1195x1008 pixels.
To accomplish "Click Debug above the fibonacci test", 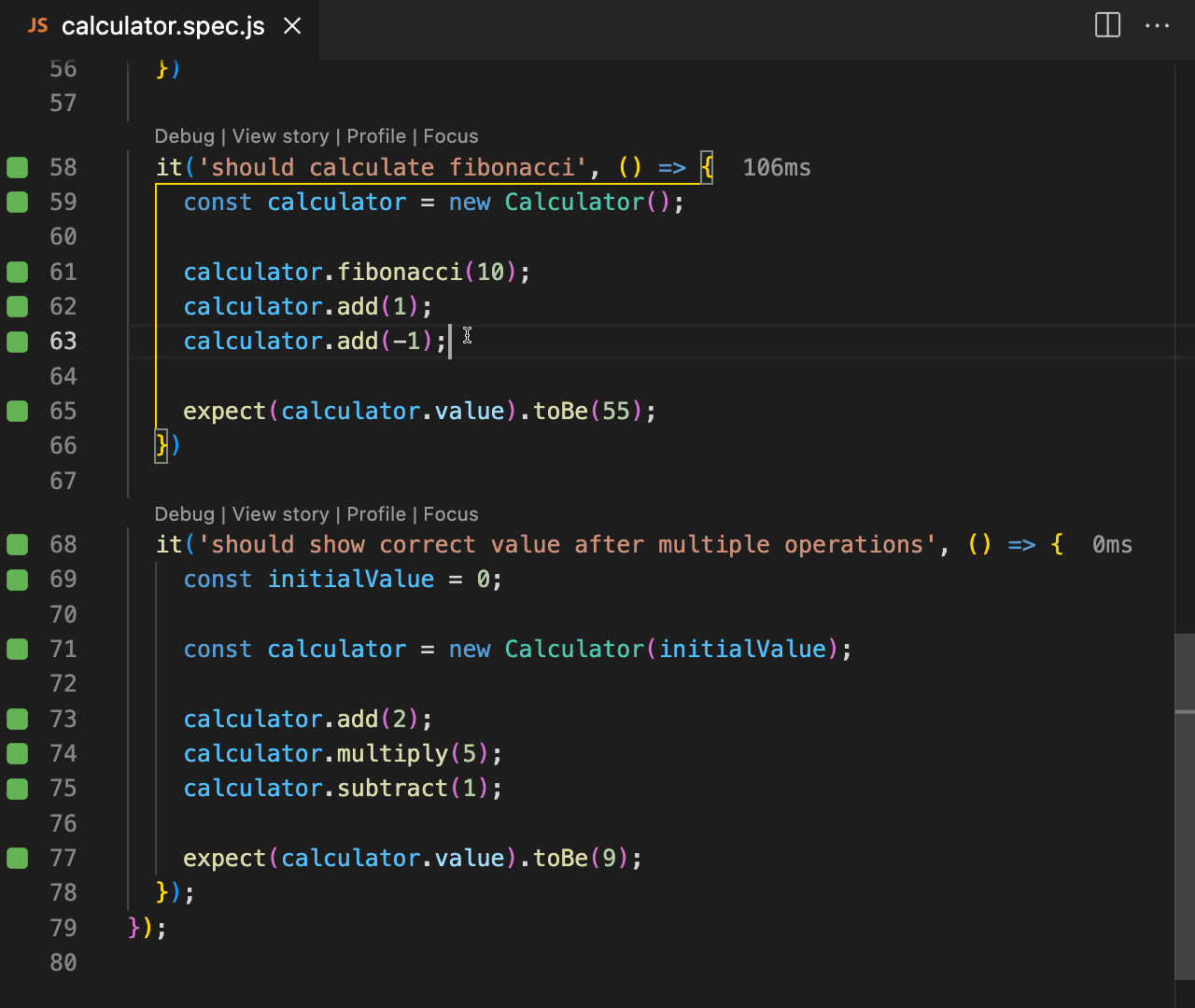I will pyautogui.click(x=185, y=136).
